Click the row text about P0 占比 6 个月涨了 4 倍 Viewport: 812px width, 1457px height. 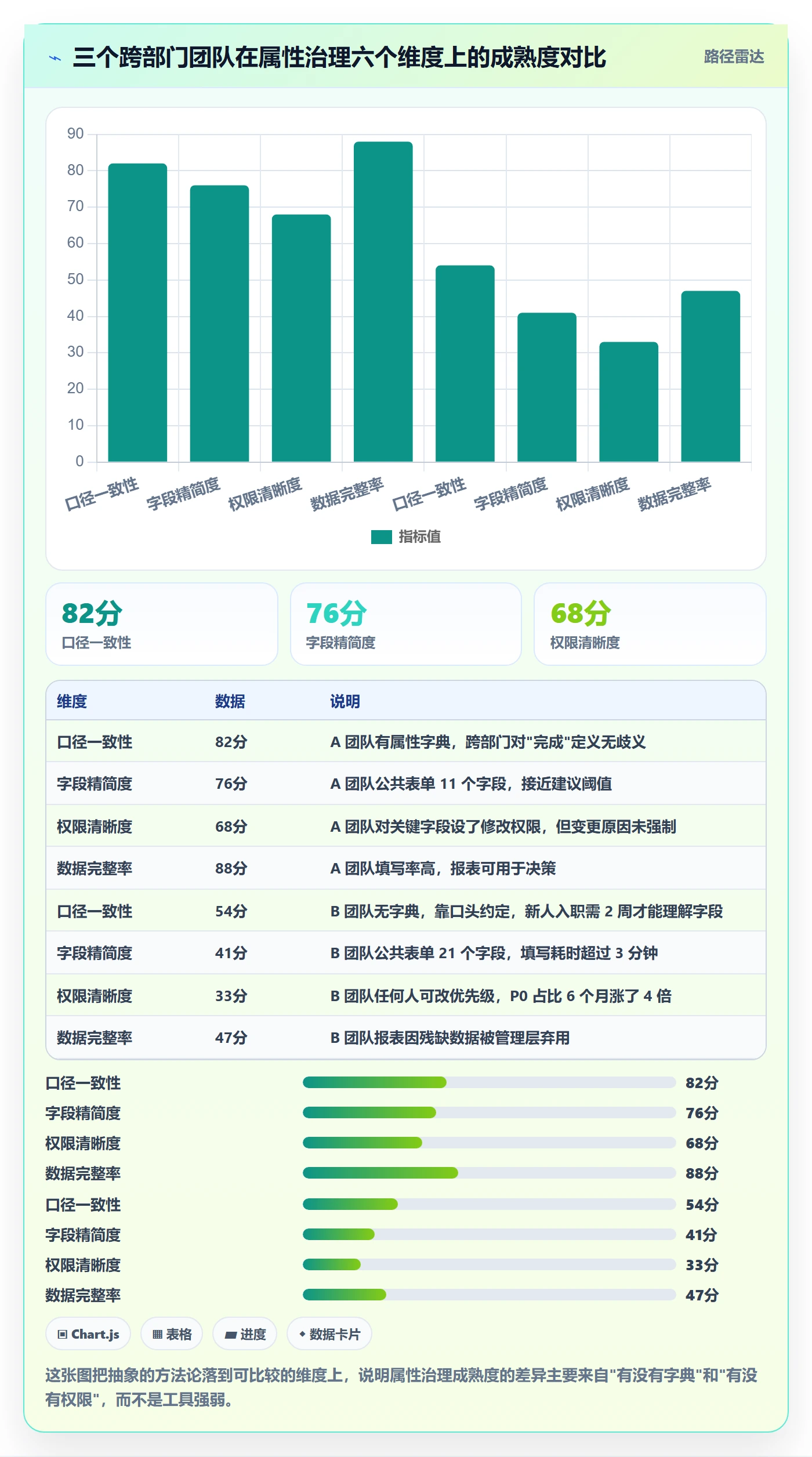(x=501, y=996)
